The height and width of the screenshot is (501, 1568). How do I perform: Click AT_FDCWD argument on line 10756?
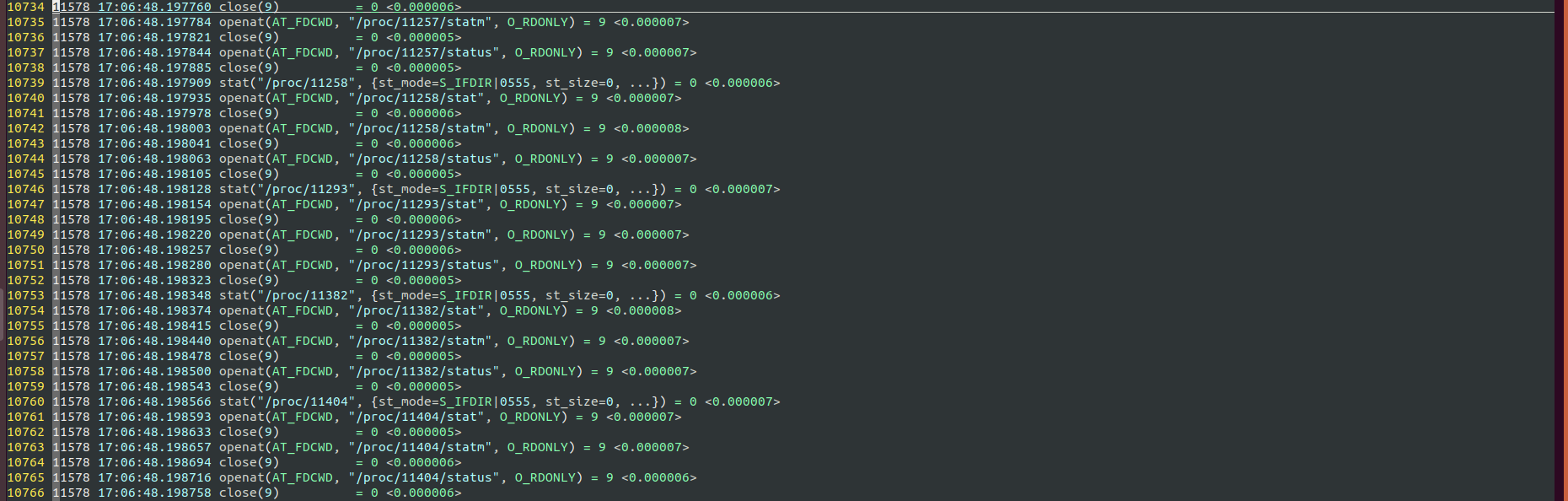303,341
